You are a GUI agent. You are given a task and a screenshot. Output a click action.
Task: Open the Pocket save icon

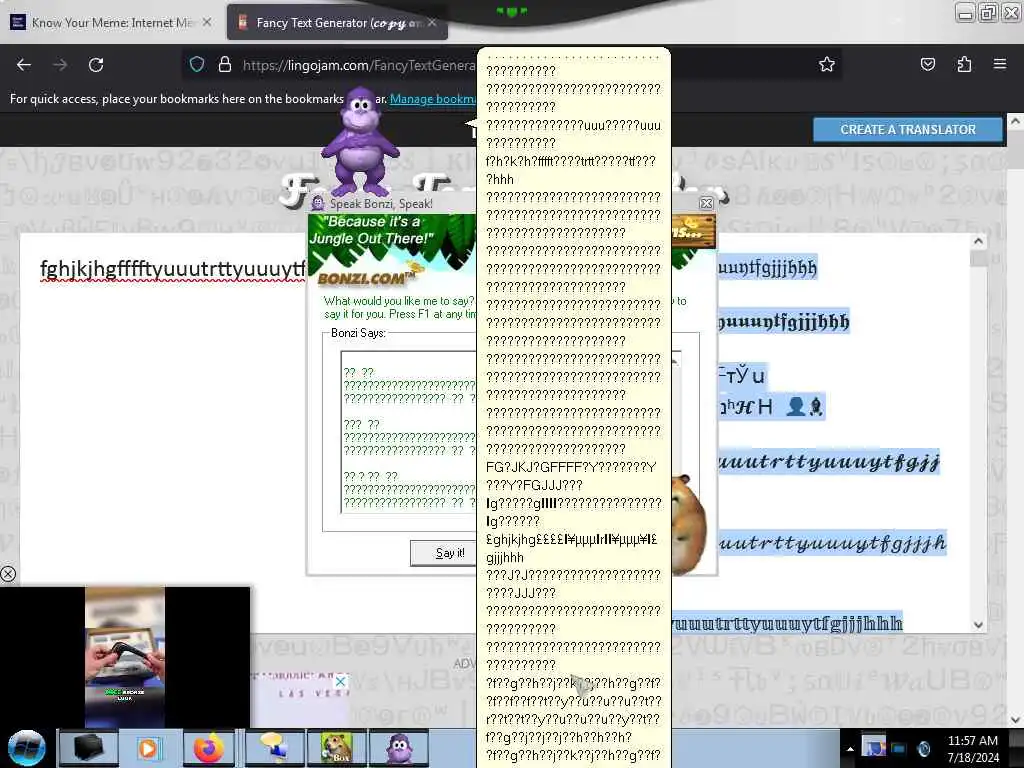pos(927,64)
